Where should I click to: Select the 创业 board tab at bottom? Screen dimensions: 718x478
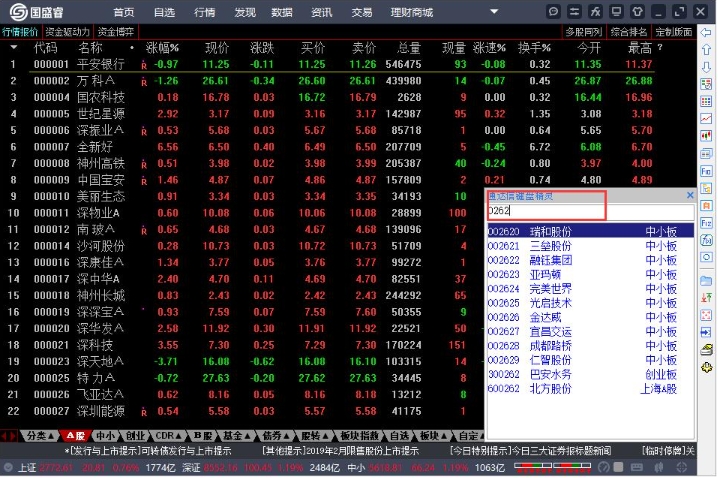pos(136,435)
